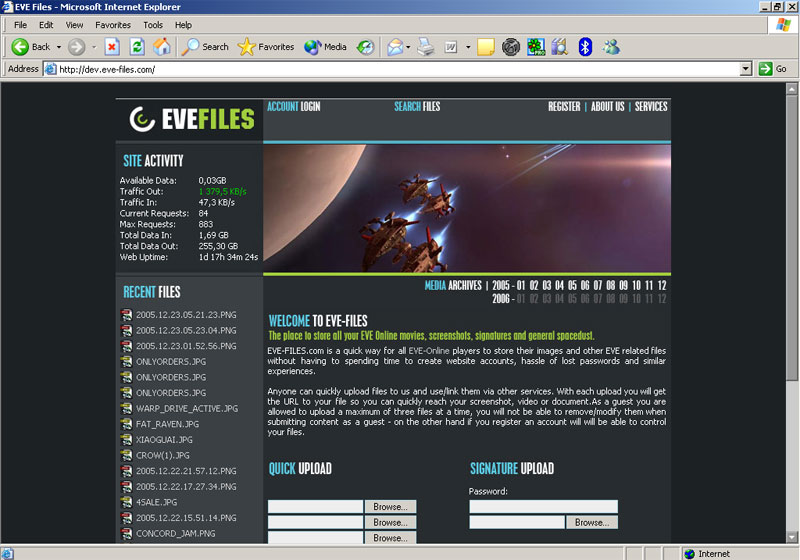Click first Quick Upload file path field
Screen dimensions: 800x560
point(315,506)
